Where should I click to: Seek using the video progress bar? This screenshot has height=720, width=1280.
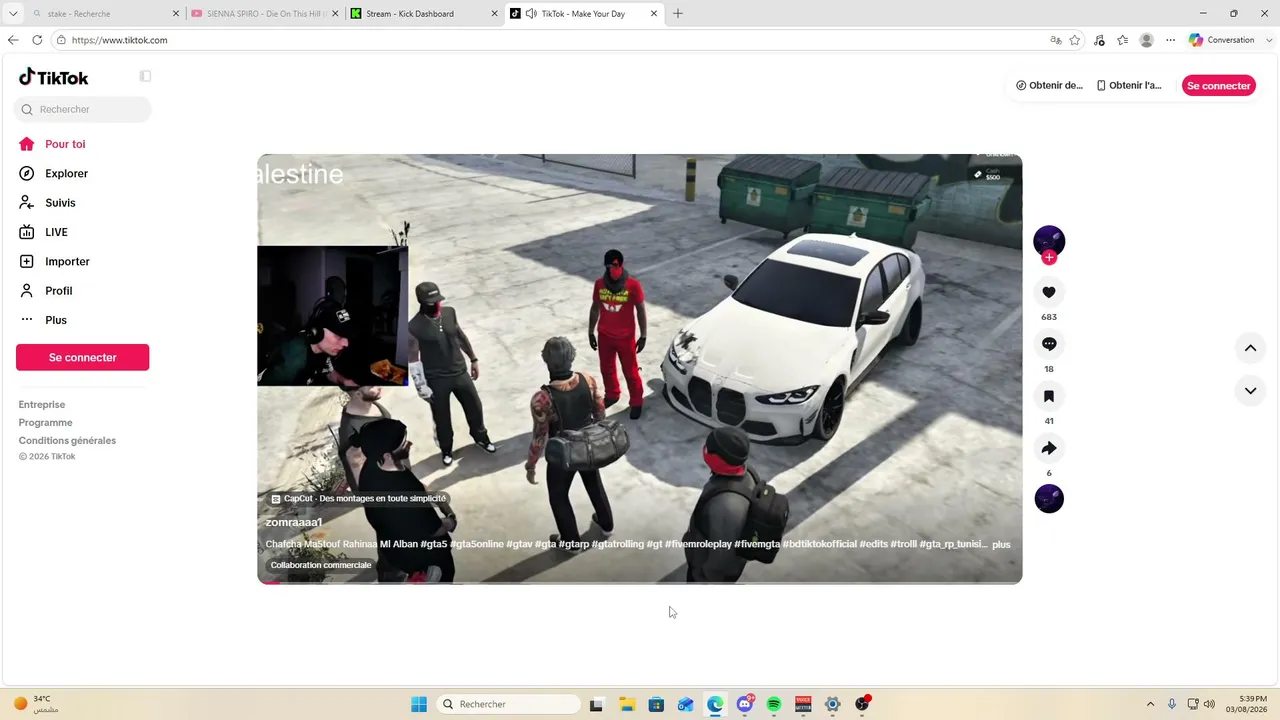tap(640, 582)
